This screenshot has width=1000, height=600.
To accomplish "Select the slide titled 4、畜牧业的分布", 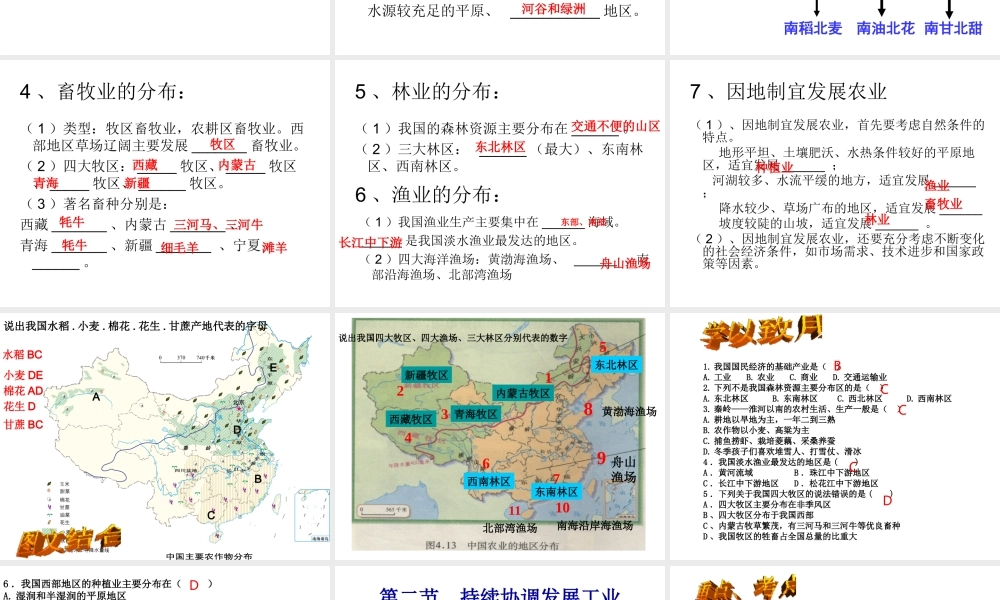I will click(x=165, y=183).
